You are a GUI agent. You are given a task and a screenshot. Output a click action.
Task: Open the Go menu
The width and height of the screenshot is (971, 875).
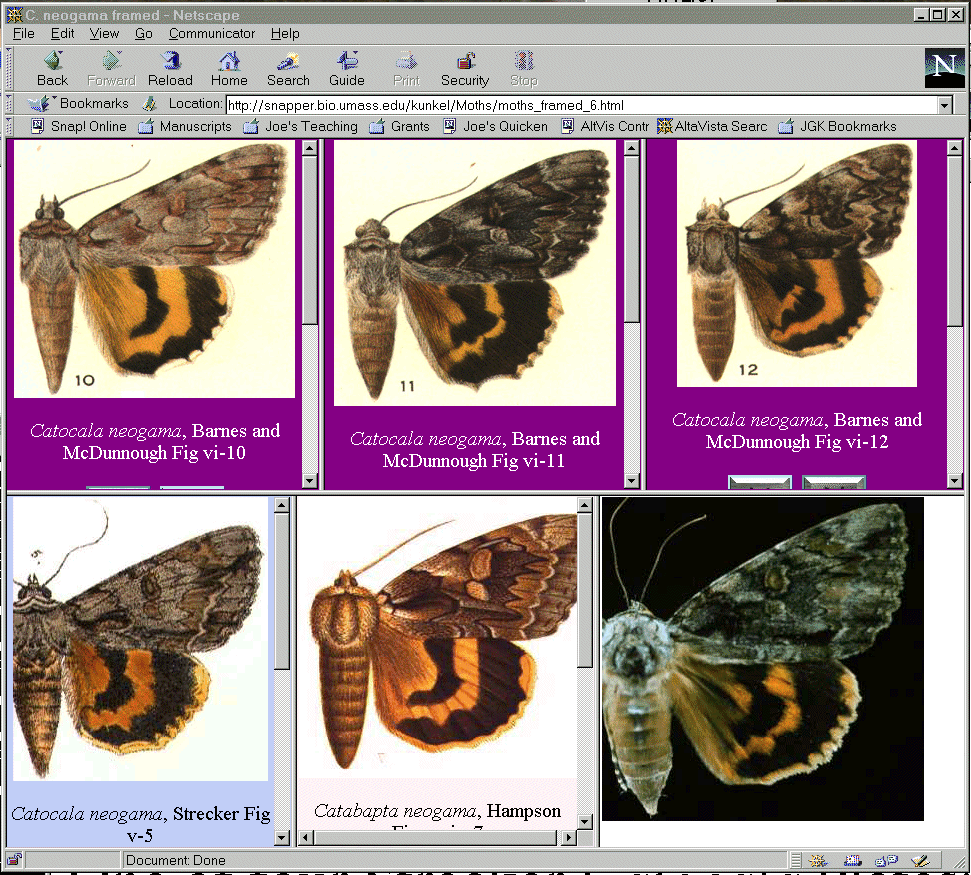144,33
